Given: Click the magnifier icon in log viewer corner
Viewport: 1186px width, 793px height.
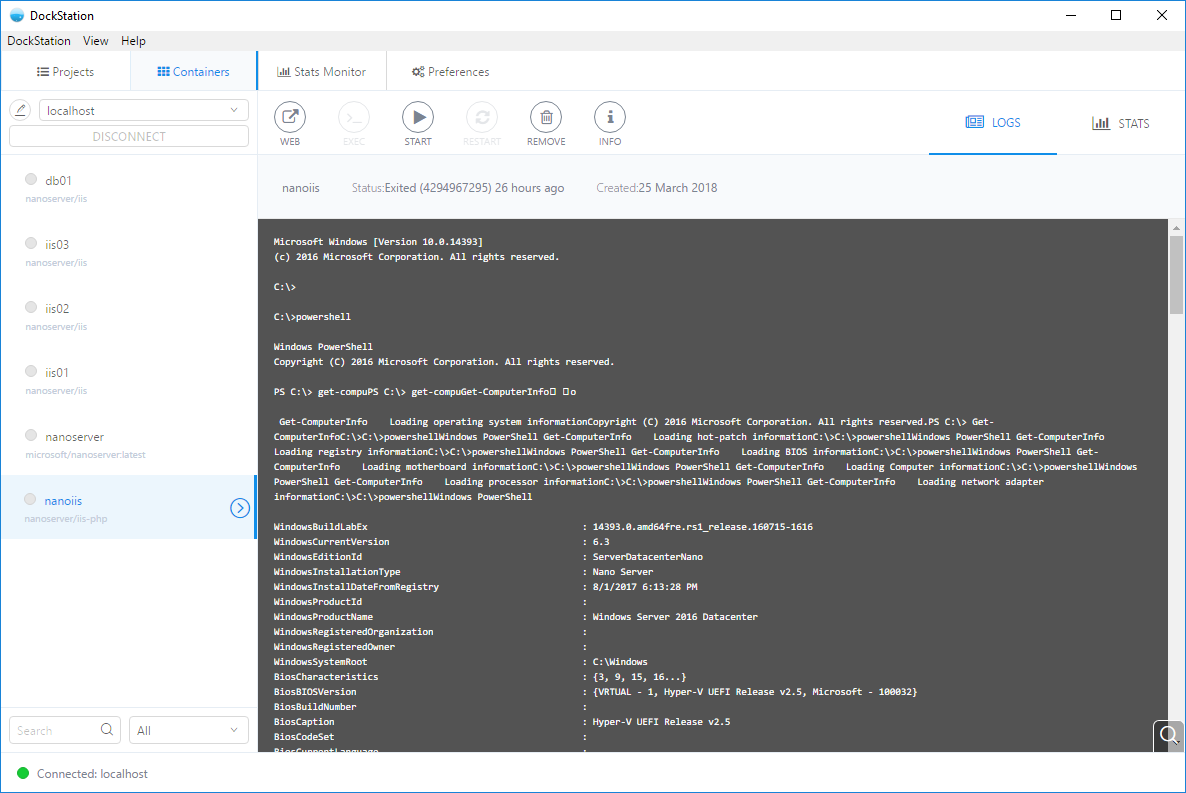Looking at the screenshot, I should (1168, 737).
